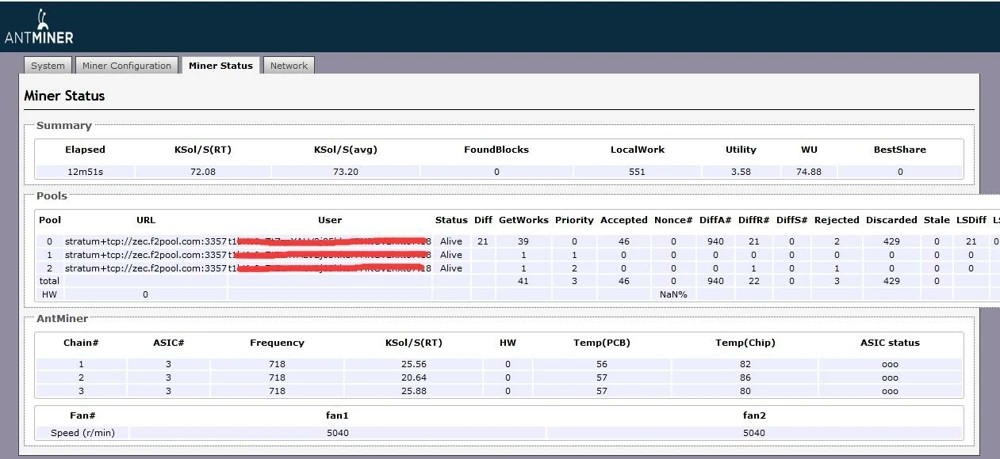
Task: Click chain 3 KSol/S value 25.88
Action: point(413,391)
